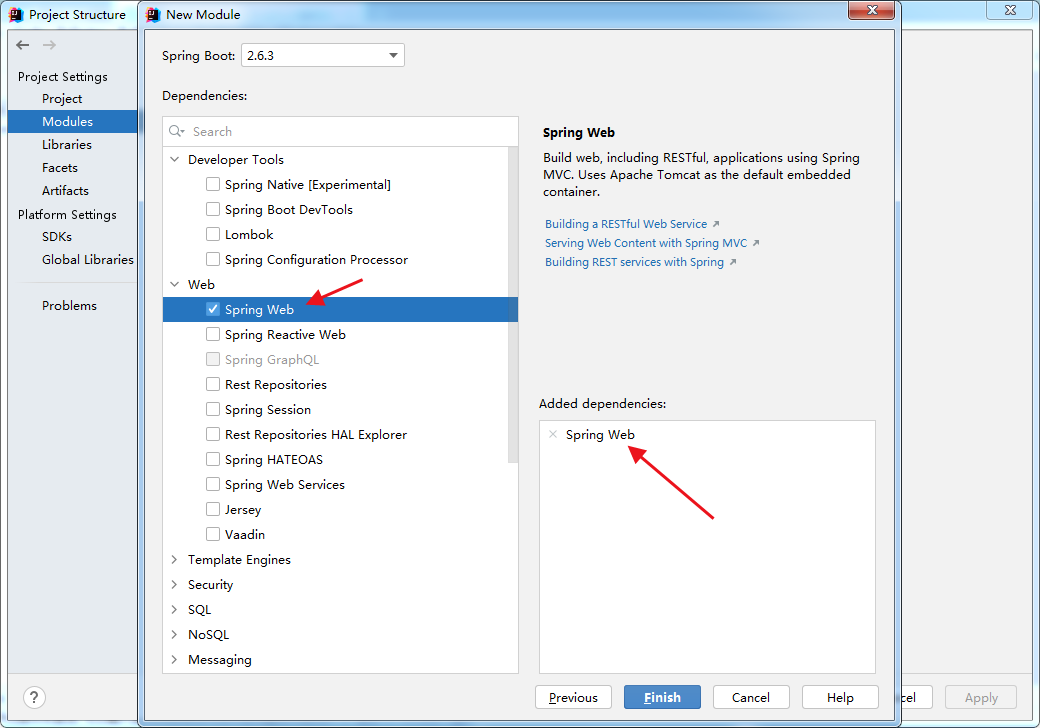
Task: Expand the NoSQL category
Action: click(174, 635)
